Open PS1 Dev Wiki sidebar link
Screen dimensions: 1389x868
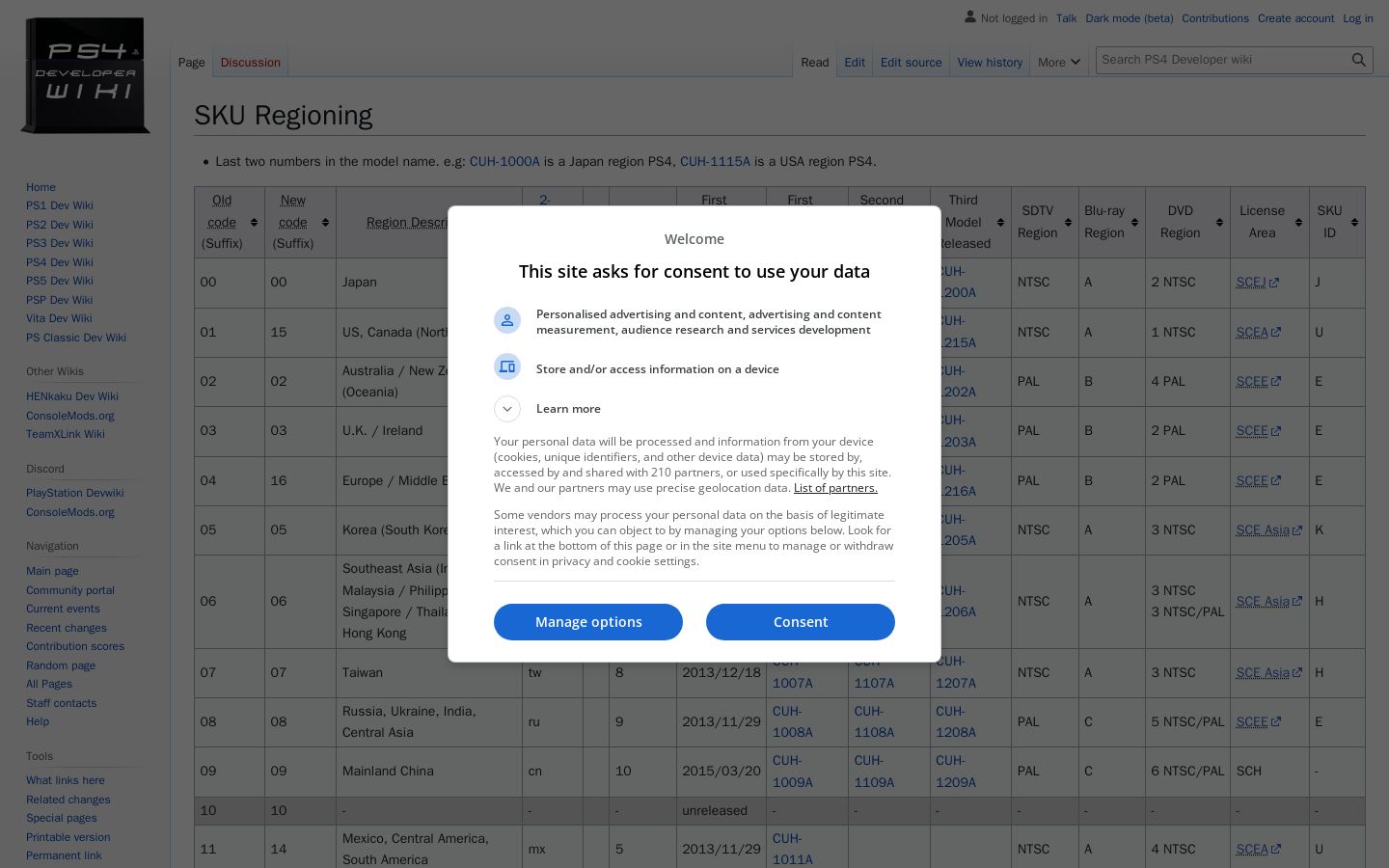tap(60, 205)
